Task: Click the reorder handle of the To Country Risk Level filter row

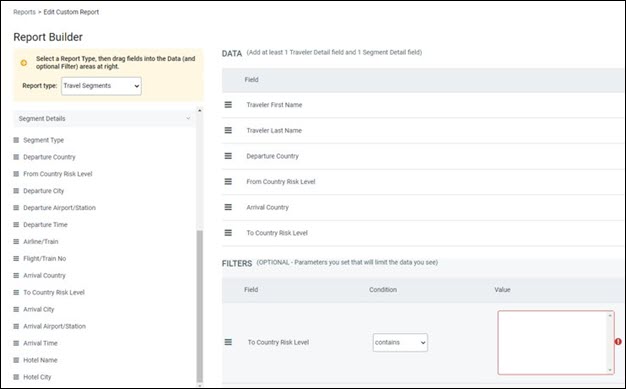Action: [228, 342]
